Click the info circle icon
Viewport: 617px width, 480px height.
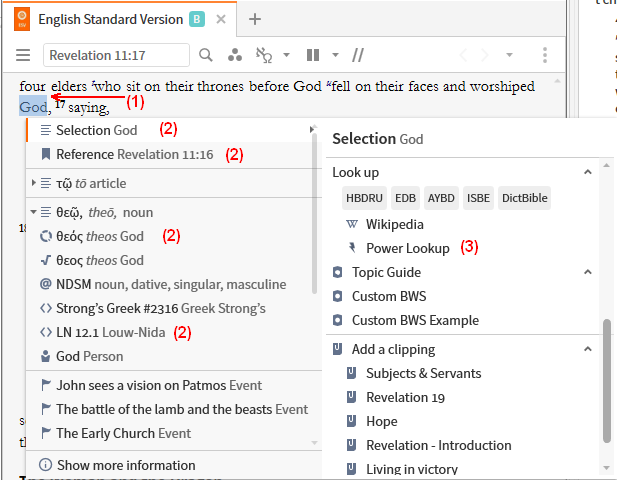pyautogui.click(x=45, y=465)
